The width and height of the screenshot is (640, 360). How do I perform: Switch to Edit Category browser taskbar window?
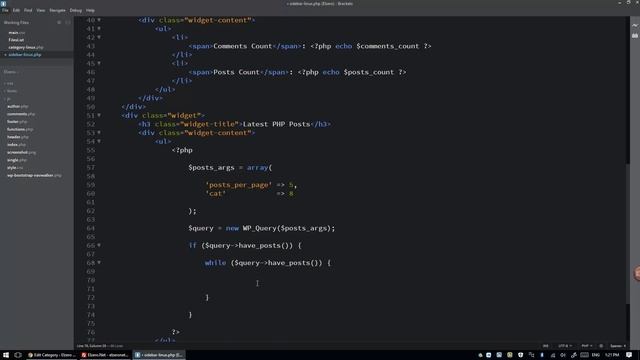[51, 355]
